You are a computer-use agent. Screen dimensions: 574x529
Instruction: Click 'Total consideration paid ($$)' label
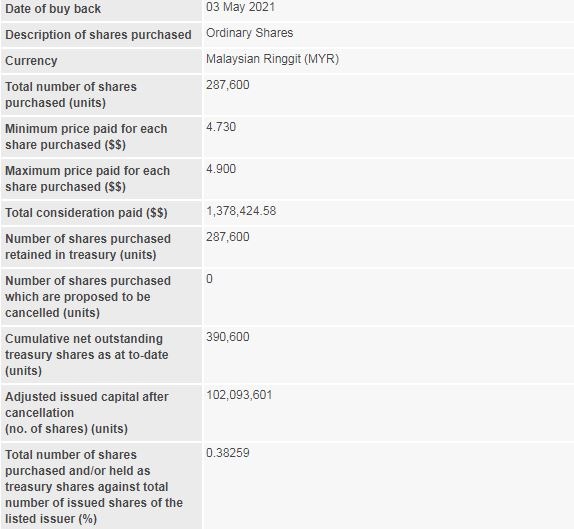click(x=86, y=213)
